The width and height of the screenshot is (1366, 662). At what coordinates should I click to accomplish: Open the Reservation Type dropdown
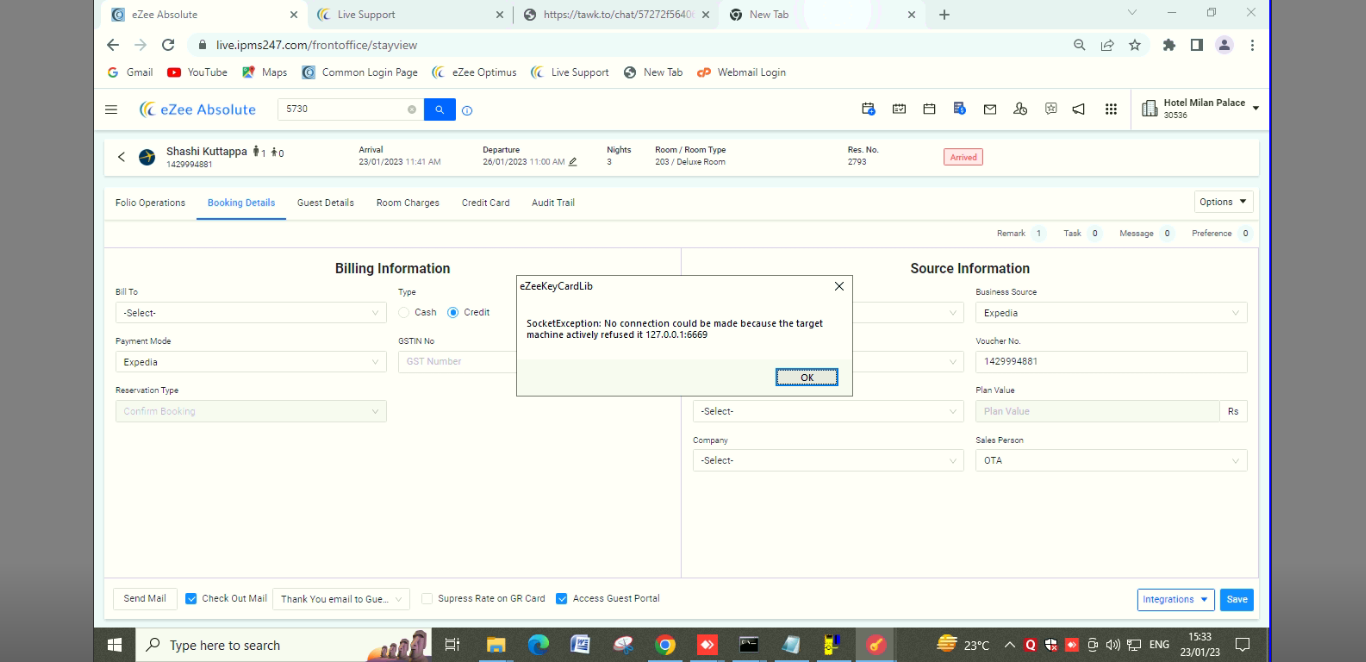251,411
